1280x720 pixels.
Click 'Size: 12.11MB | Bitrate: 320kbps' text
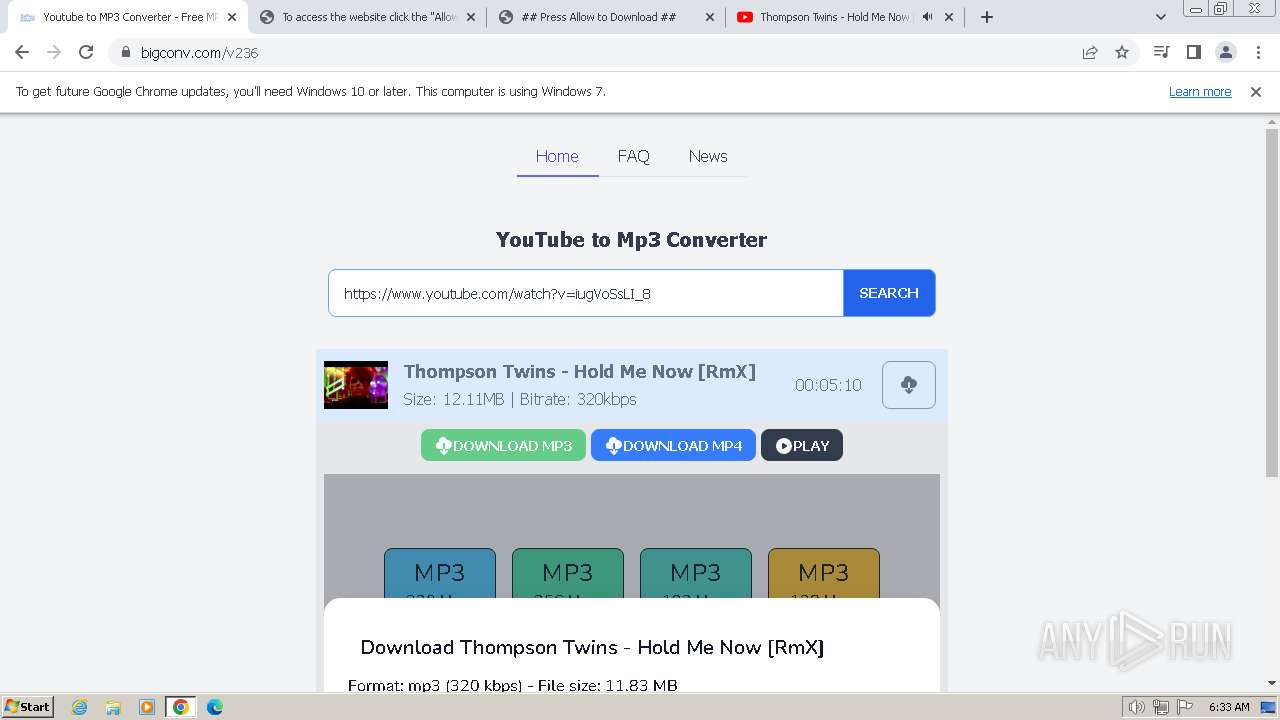(x=520, y=399)
